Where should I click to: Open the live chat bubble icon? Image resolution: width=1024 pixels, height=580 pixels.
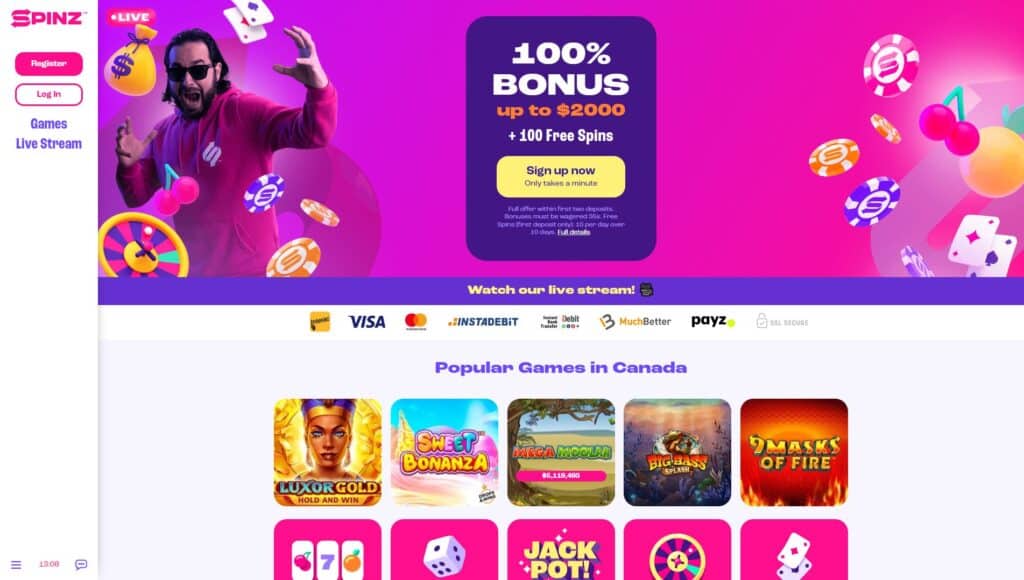pyautogui.click(x=81, y=564)
